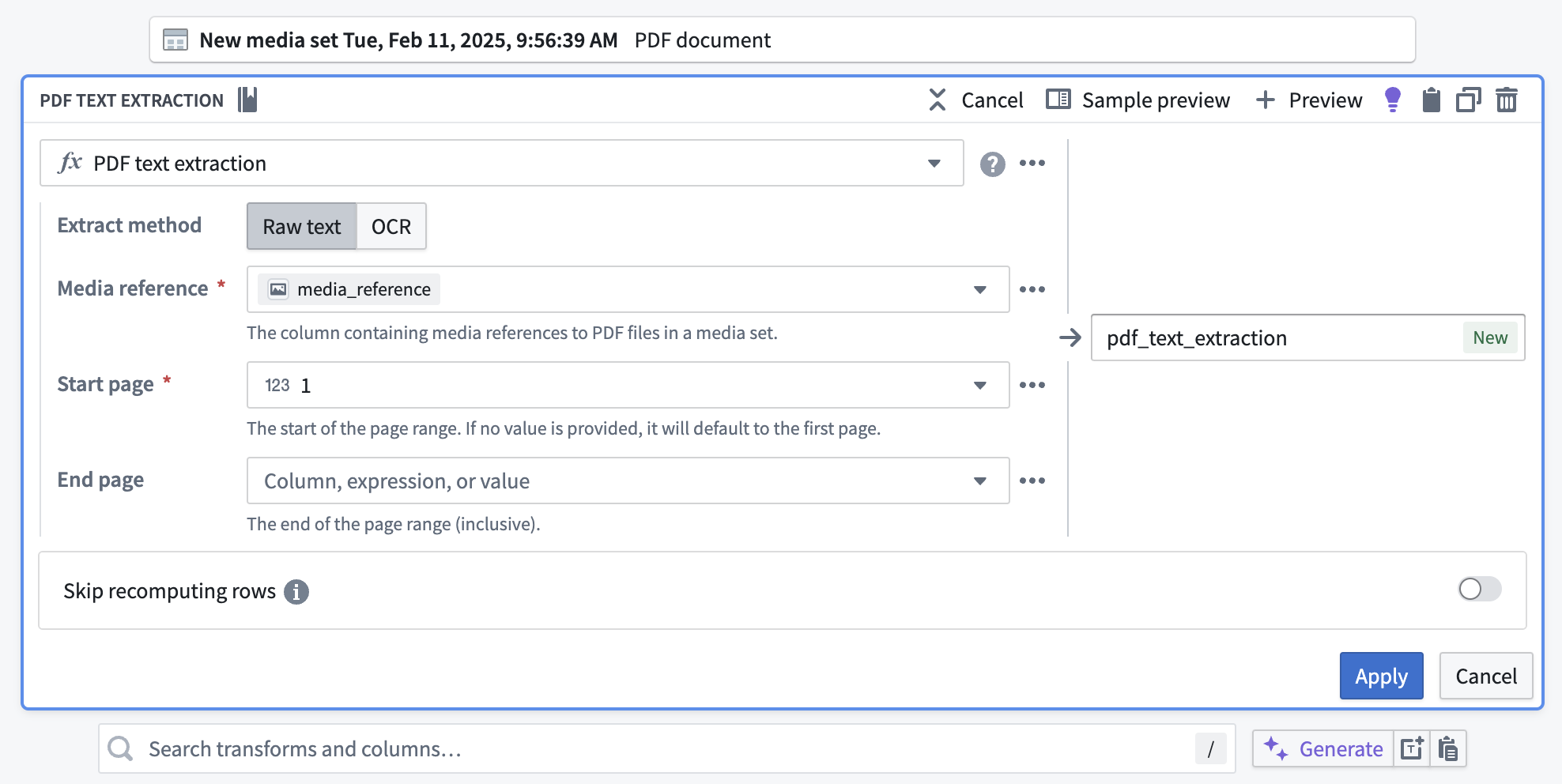1562x784 pixels.
Task: Click the duplicate transform icon
Action: [x=1468, y=100]
